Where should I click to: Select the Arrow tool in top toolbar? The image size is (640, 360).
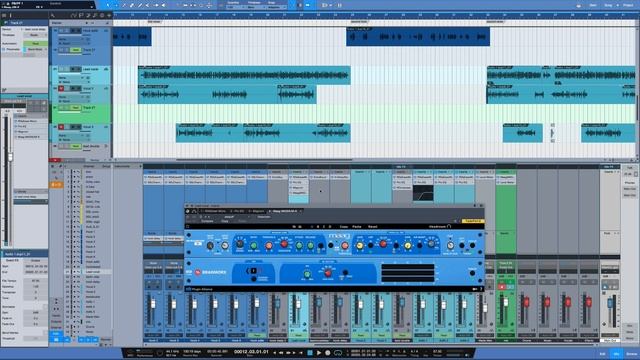click(x=108, y=5)
